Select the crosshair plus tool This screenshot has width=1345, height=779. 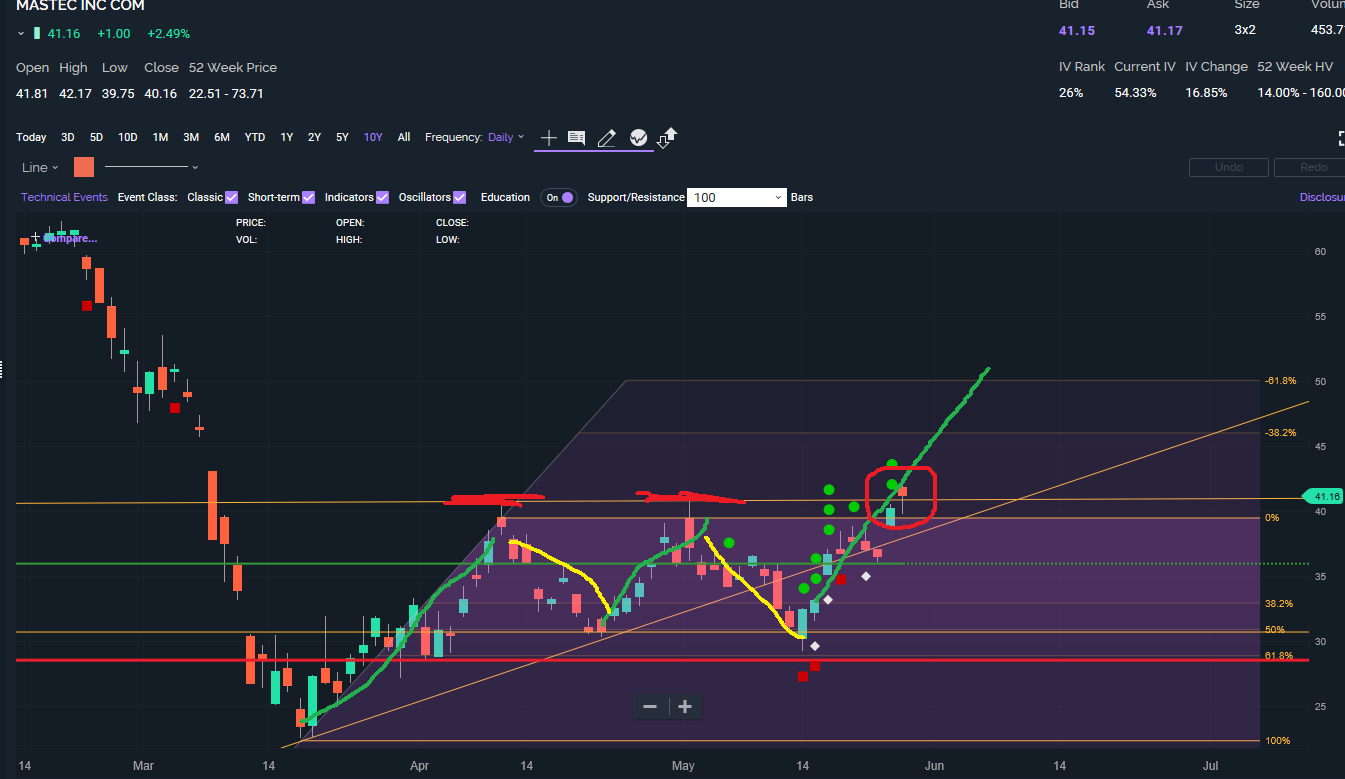pyautogui.click(x=548, y=138)
